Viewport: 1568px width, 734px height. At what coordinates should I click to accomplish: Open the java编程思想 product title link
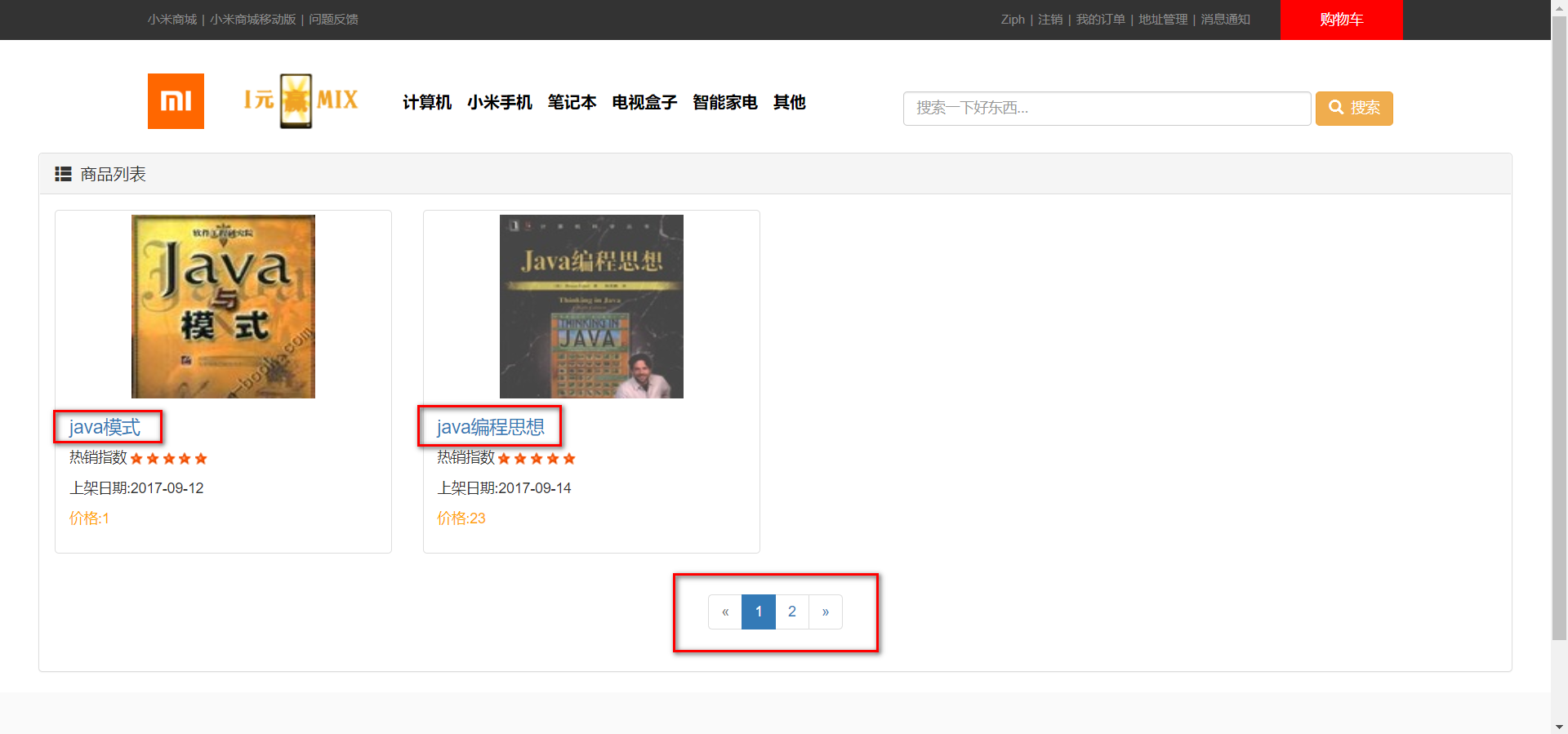[491, 427]
